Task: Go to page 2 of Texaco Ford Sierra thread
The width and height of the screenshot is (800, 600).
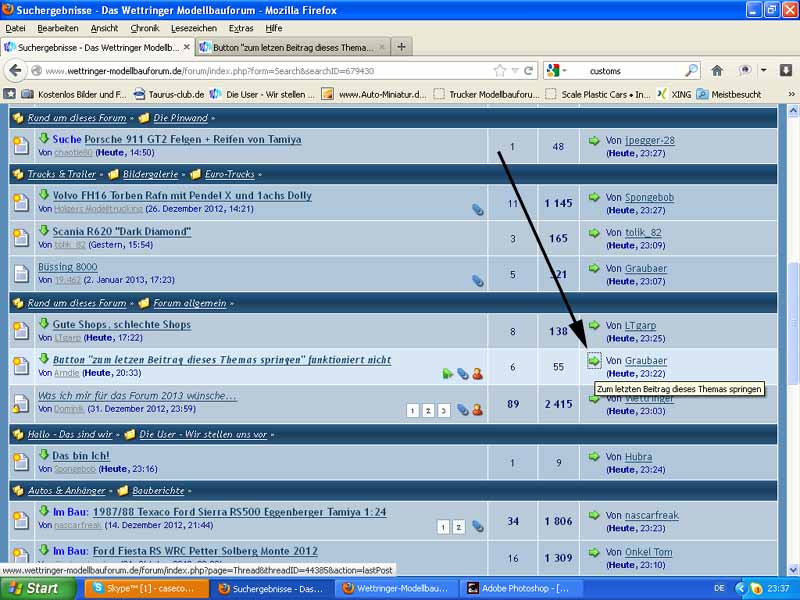Action: 459,527
